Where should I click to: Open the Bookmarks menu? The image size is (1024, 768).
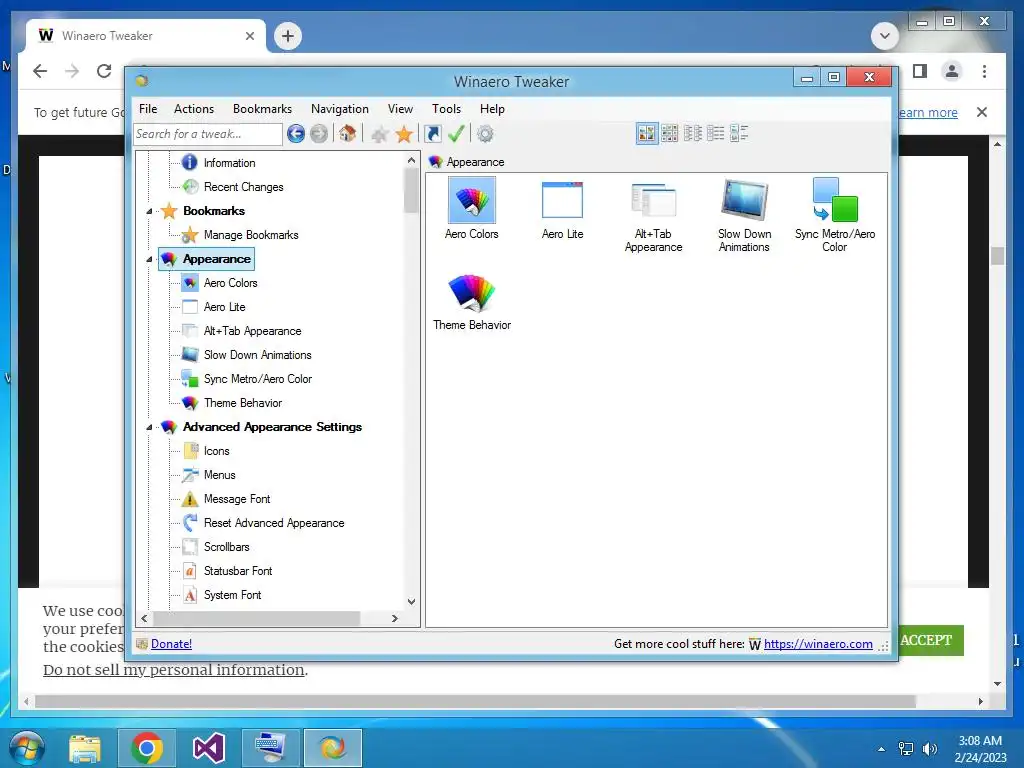click(263, 109)
